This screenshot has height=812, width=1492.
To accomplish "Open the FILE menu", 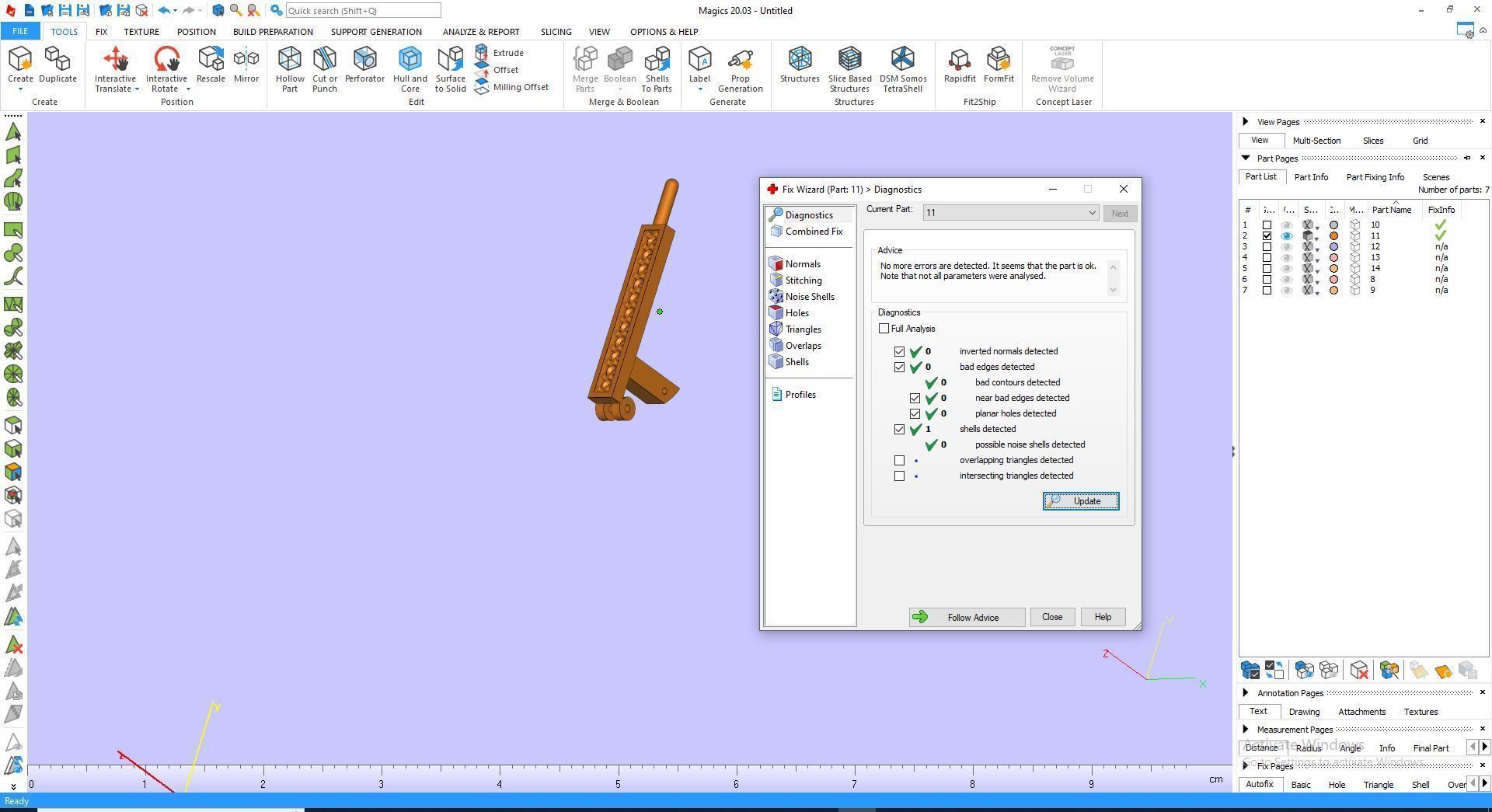I will [20, 32].
